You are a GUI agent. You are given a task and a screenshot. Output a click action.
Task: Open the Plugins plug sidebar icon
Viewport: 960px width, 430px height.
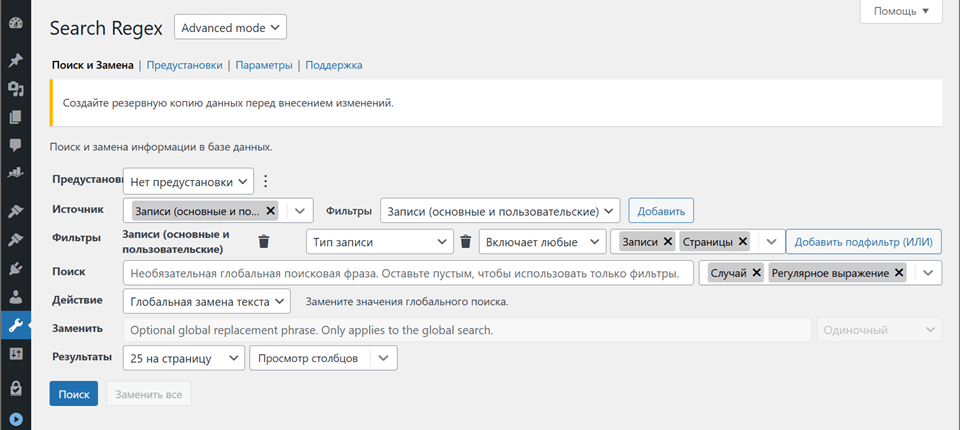pos(16,269)
